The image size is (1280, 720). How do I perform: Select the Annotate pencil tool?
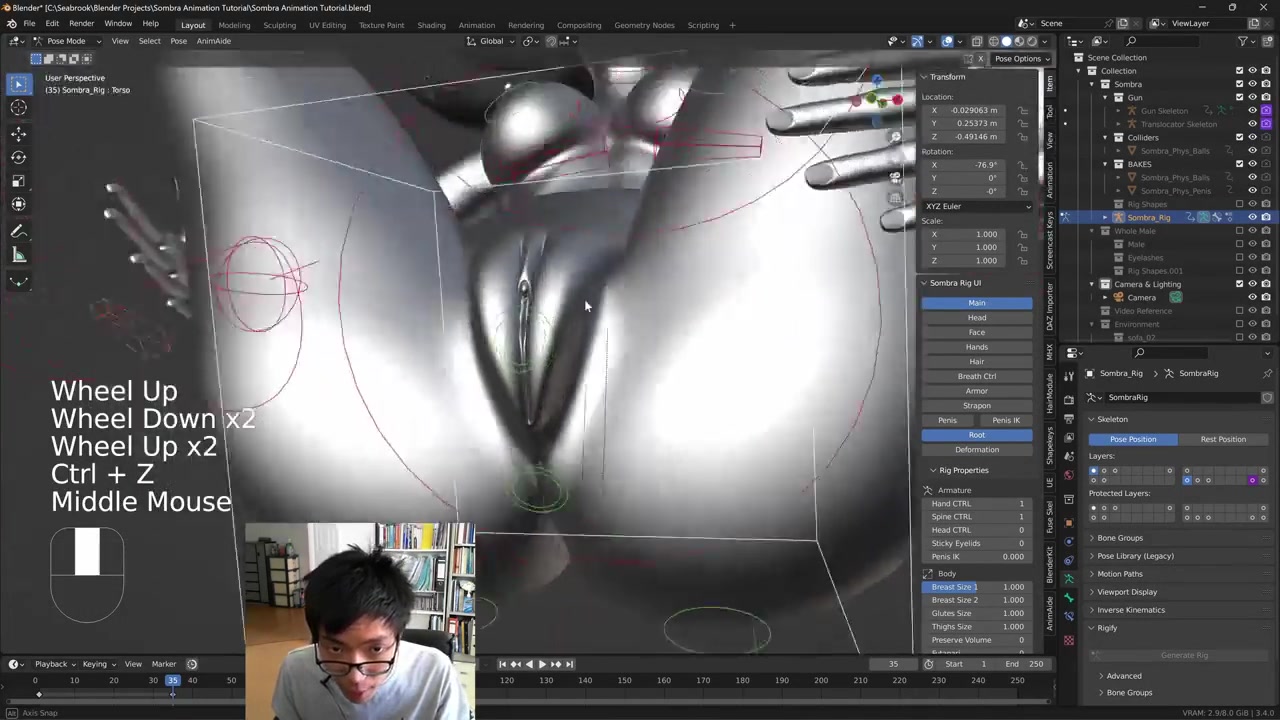tap(18, 231)
